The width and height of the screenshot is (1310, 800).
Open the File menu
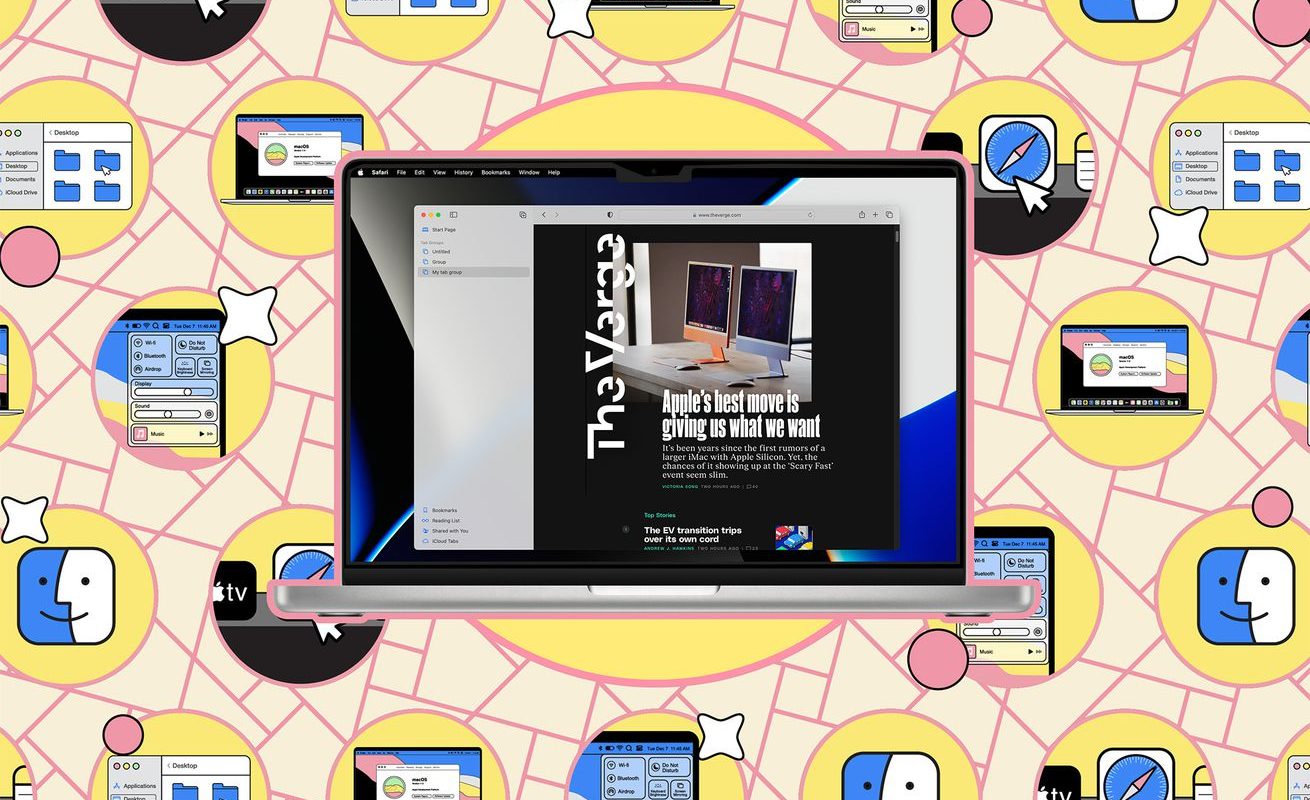point(401,172)
